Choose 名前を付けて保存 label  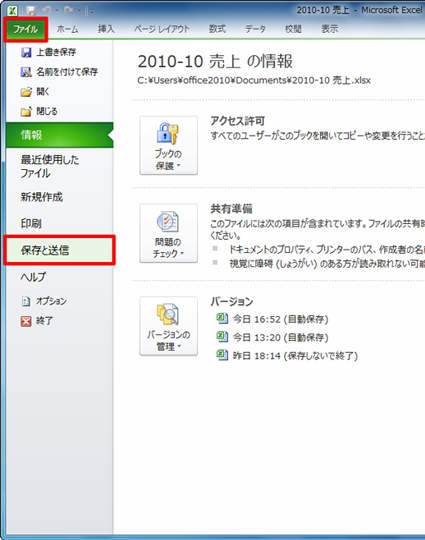67,72
